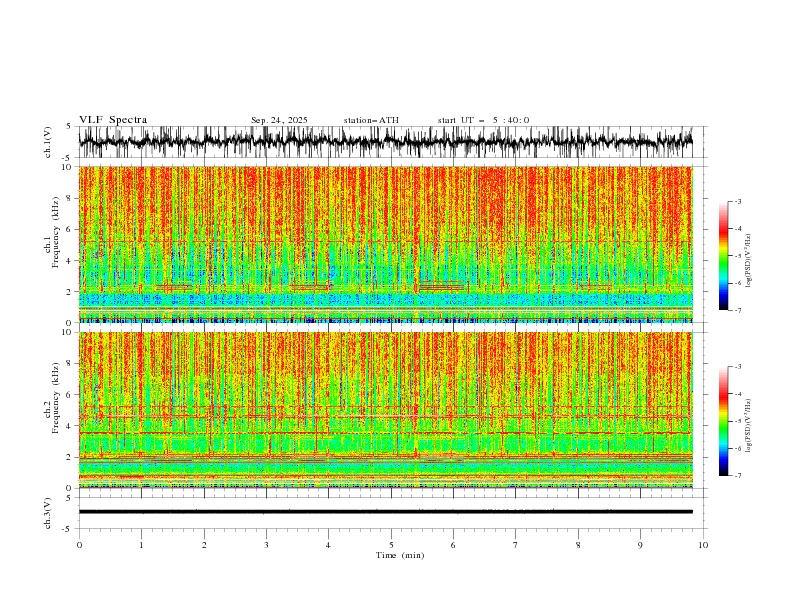
Task: Click the "-3" tick on lower color scale
Action: pos(738,367)
